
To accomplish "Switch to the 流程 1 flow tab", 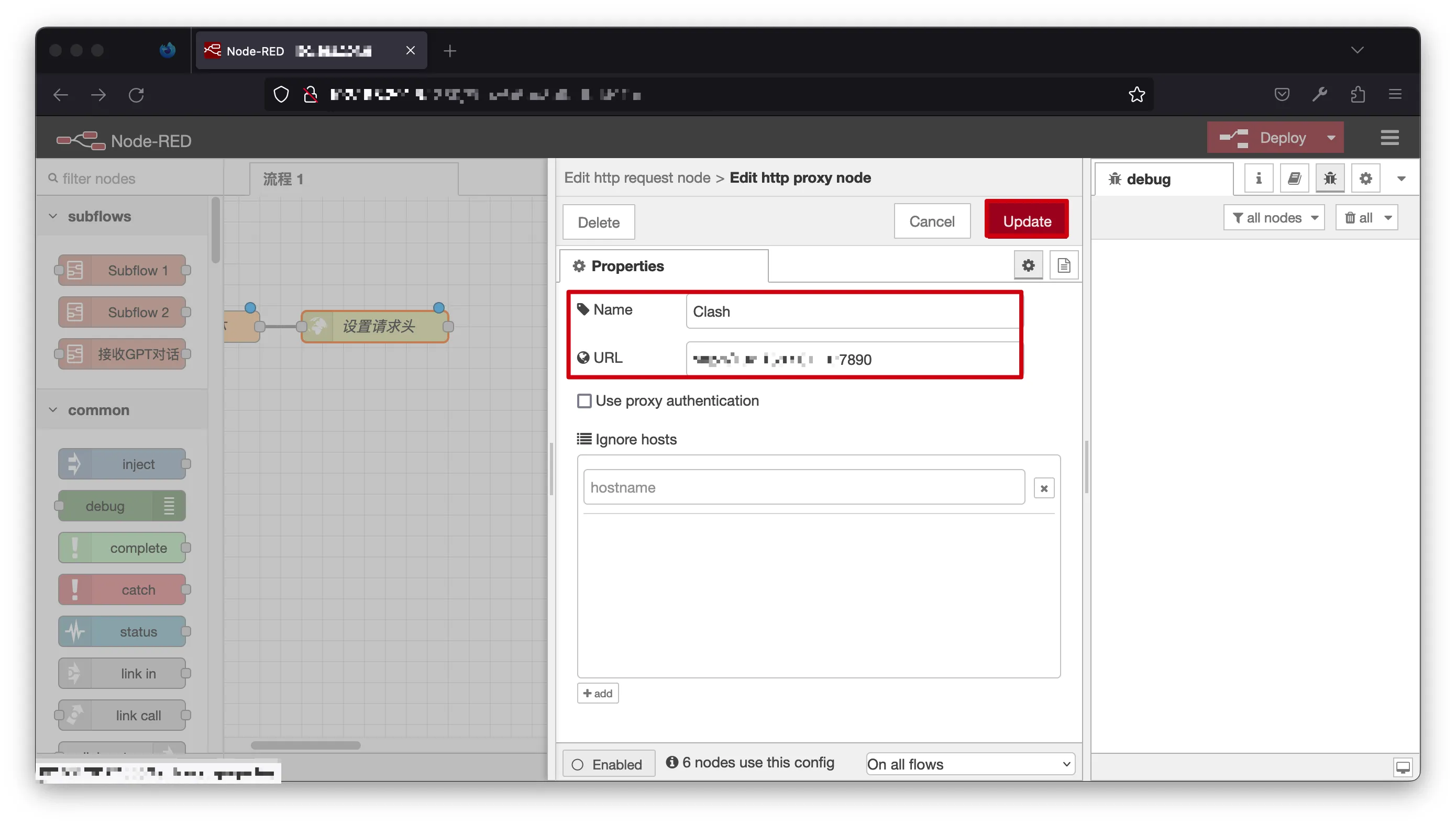I will point(283,179).
